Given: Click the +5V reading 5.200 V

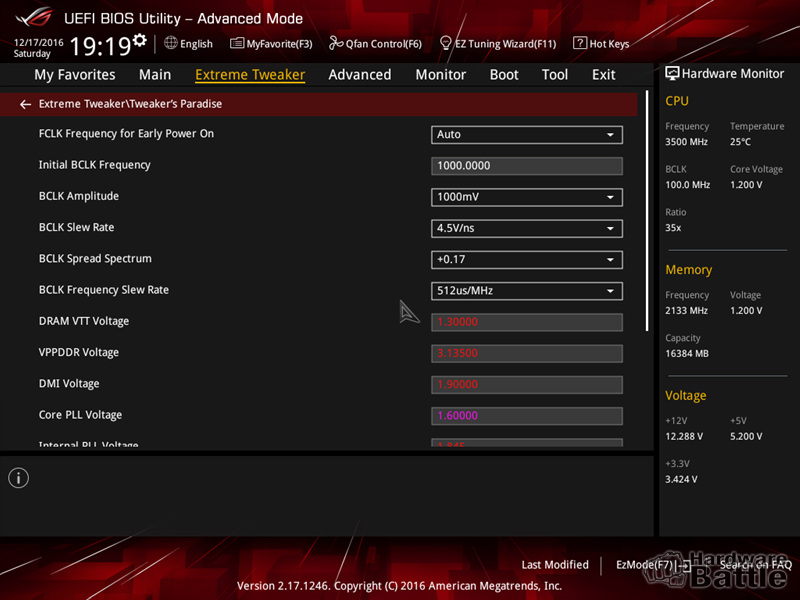Looking at the screenshot, I should pos(746,437).
